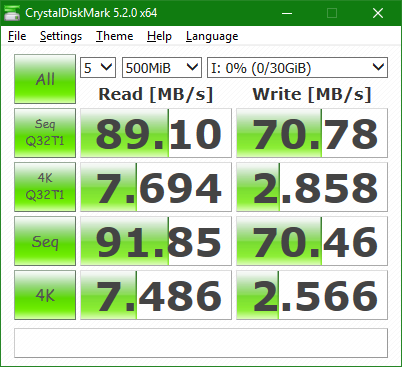The width and height of the screenshot is (402, 367).
Task: Open the Theme menu
Action: [114, 36]
